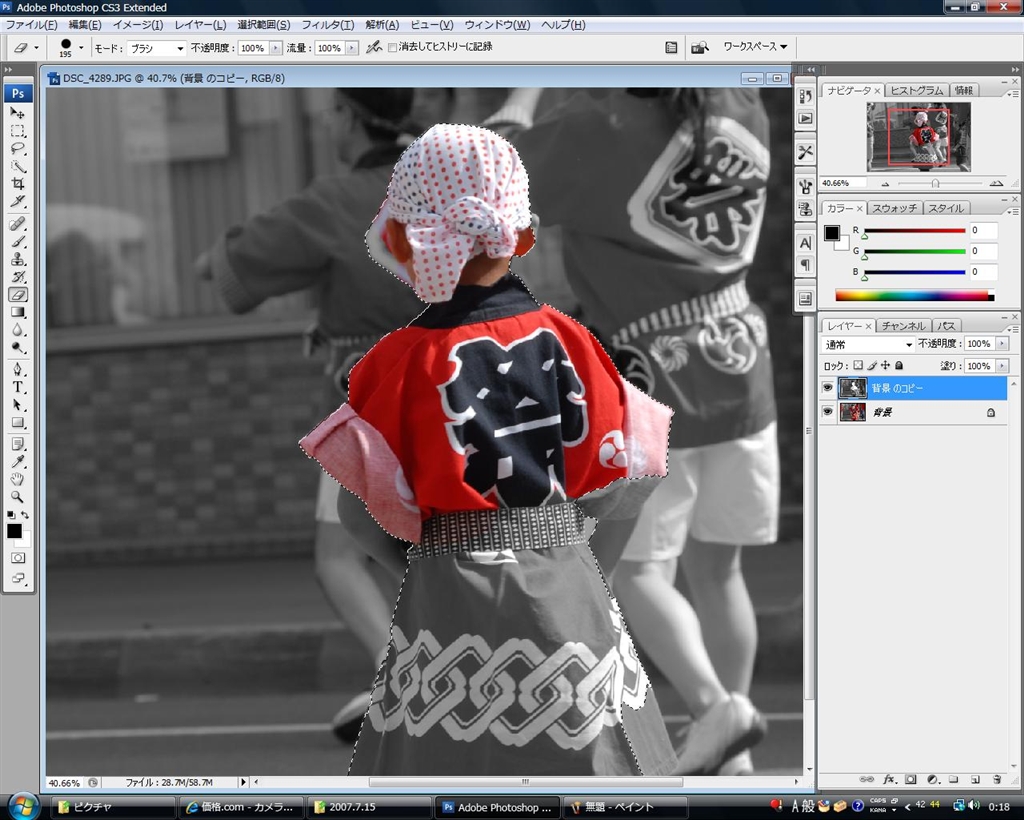Toggle lock image pixels
Viewport: 1024px width, 820px height.
click(872, 366)
